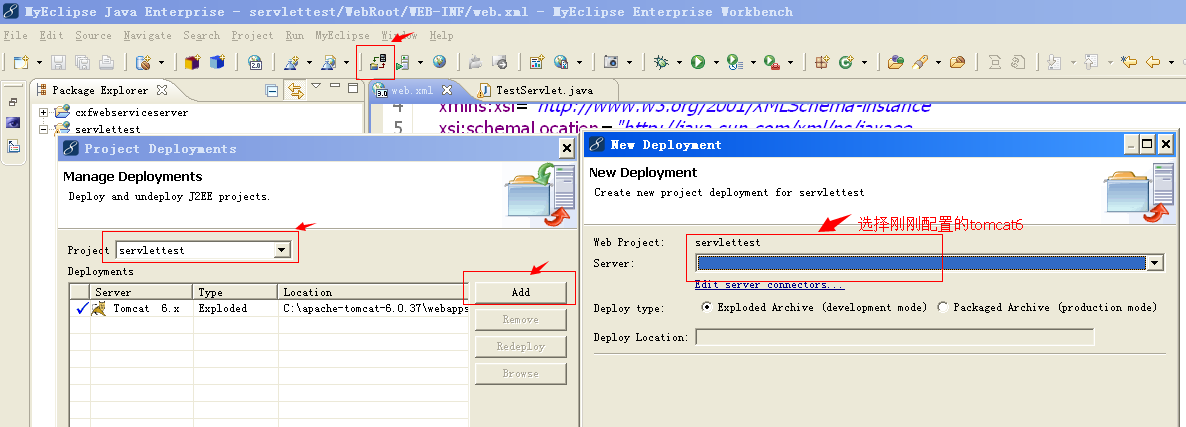
Task: Click the capture screenshot camera icon
Action: tap(610, 63)
